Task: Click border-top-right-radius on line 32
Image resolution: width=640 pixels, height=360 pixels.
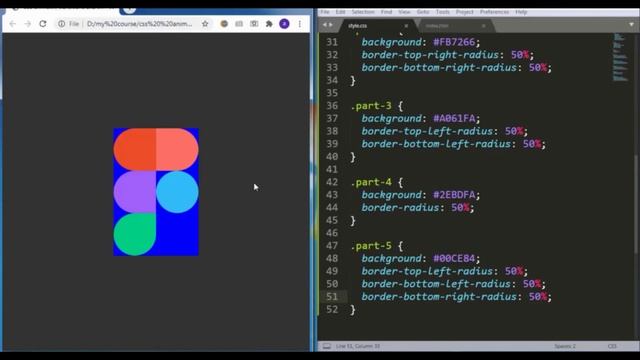Action: (x=430, y=55)
